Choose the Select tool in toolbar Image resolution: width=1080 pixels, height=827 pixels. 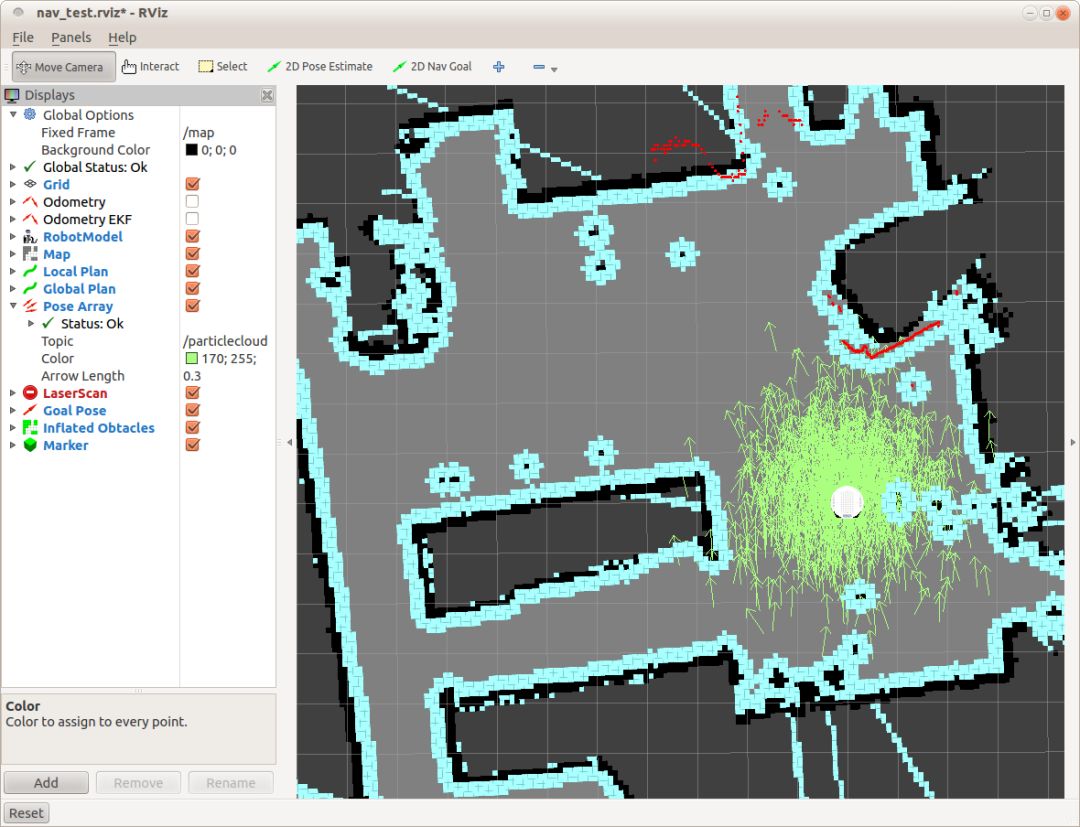coord(222,67)
